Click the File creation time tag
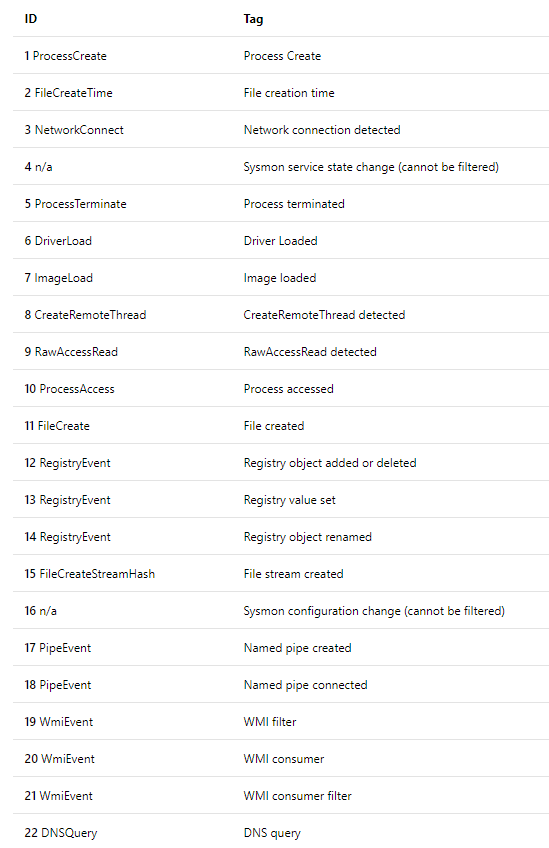Screen dimensions: 549x848 [289, 93]
